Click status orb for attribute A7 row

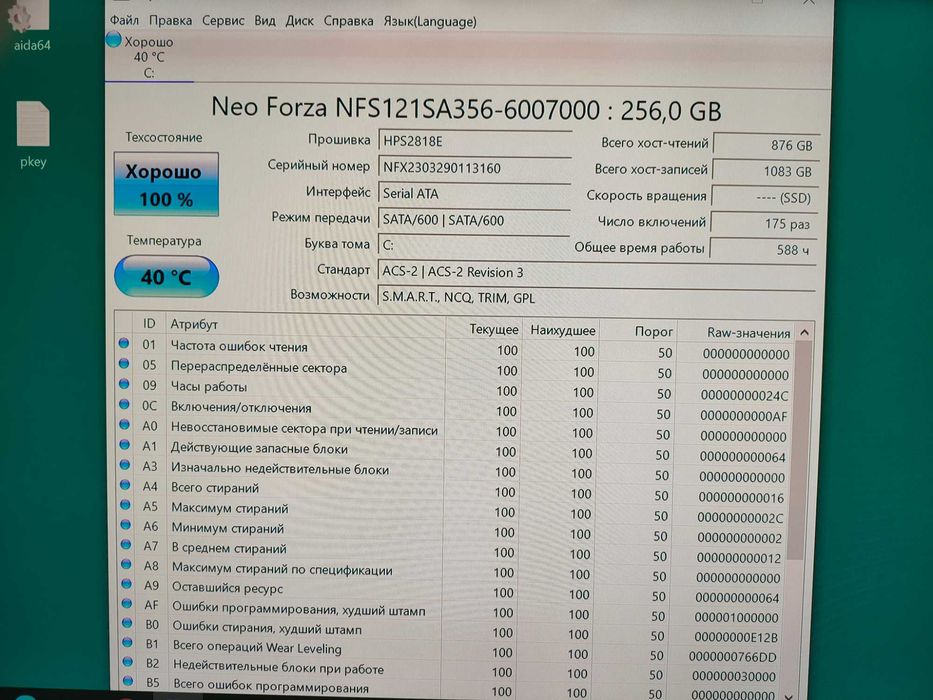coord(126,545)
